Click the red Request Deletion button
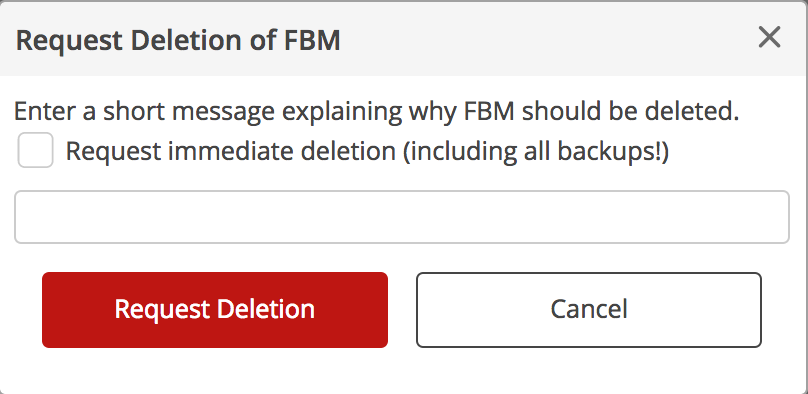The image size is (808, 394). (215, 310)
